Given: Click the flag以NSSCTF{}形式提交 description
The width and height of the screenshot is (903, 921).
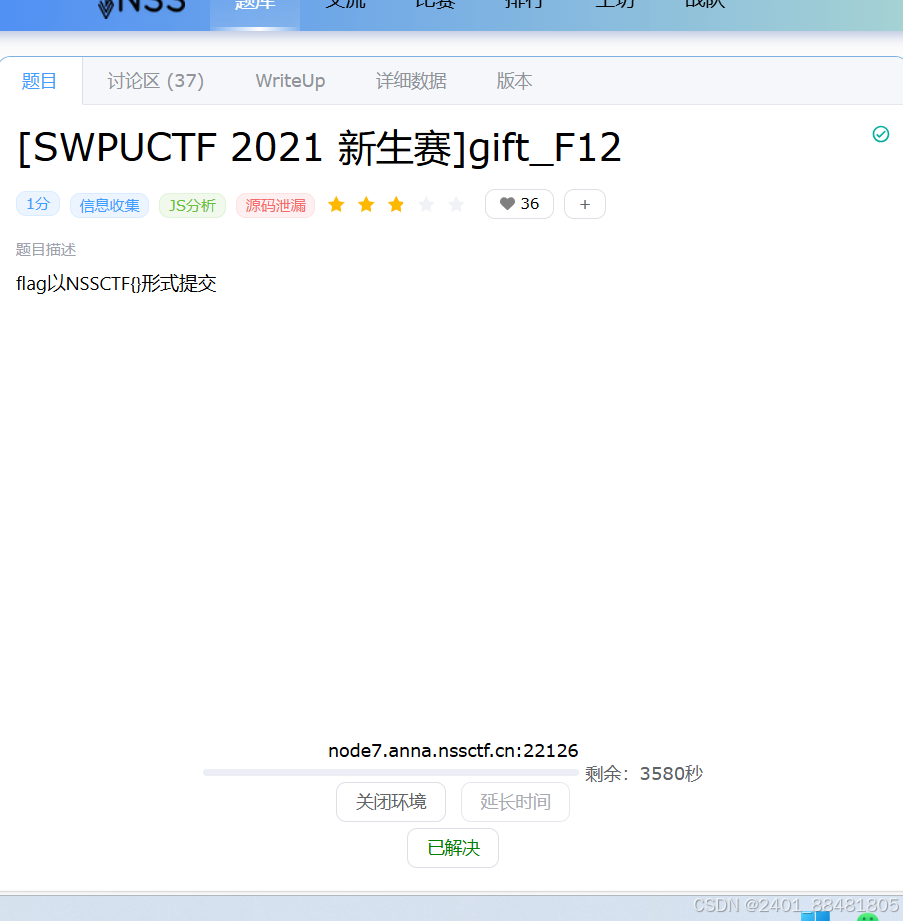Looking at the screenshot, I should pyautogui.click(x=116, y=284).
